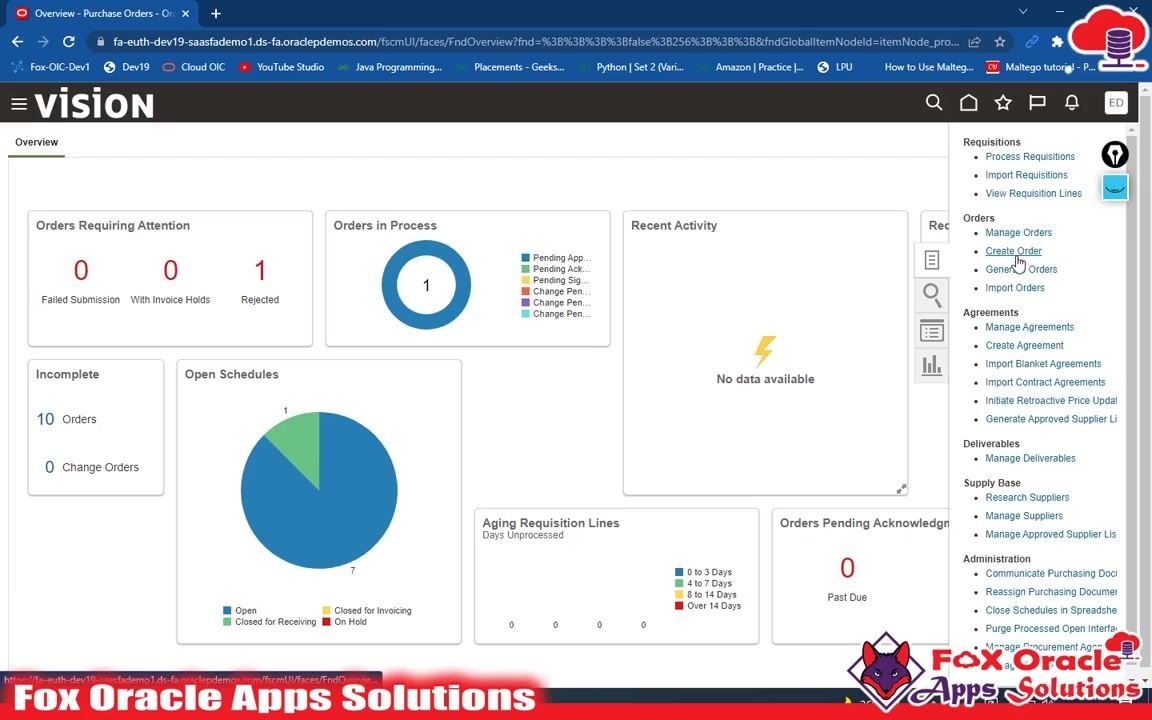
Task: Click the blue smile widget icon
Action: [x=1115, y=188]
